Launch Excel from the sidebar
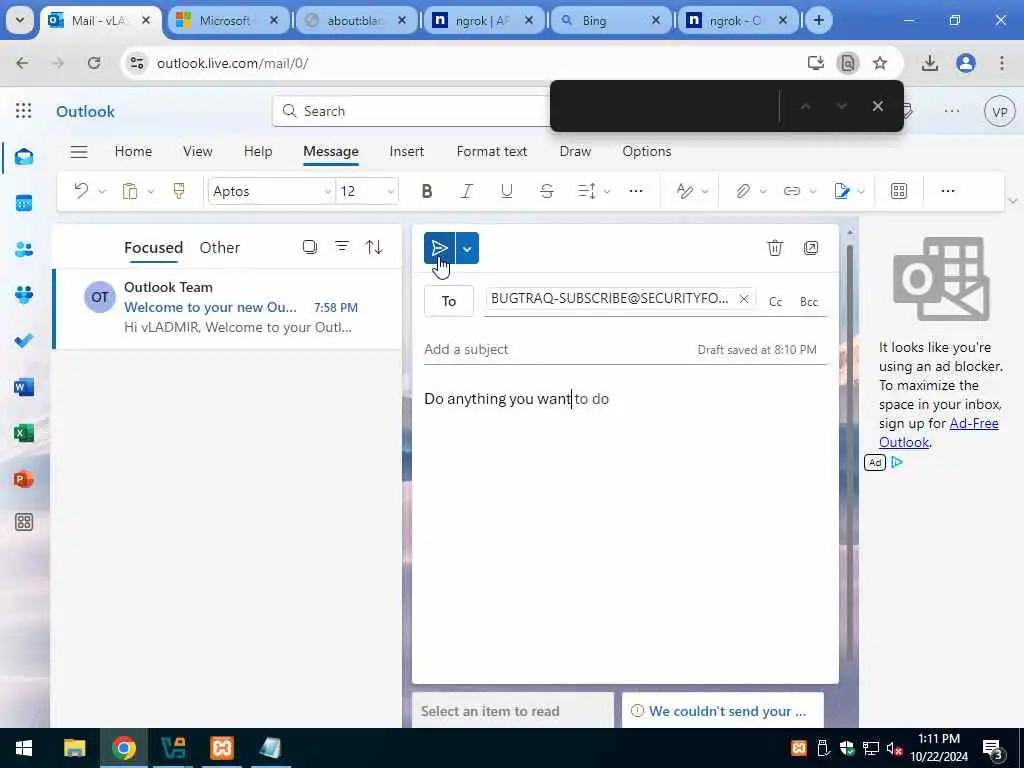 [24, 433]
